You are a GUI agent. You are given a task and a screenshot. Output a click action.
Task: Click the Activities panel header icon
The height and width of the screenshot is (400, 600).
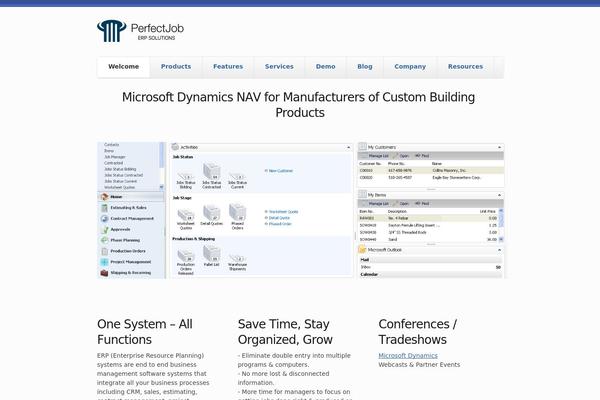tap(175, 147)
